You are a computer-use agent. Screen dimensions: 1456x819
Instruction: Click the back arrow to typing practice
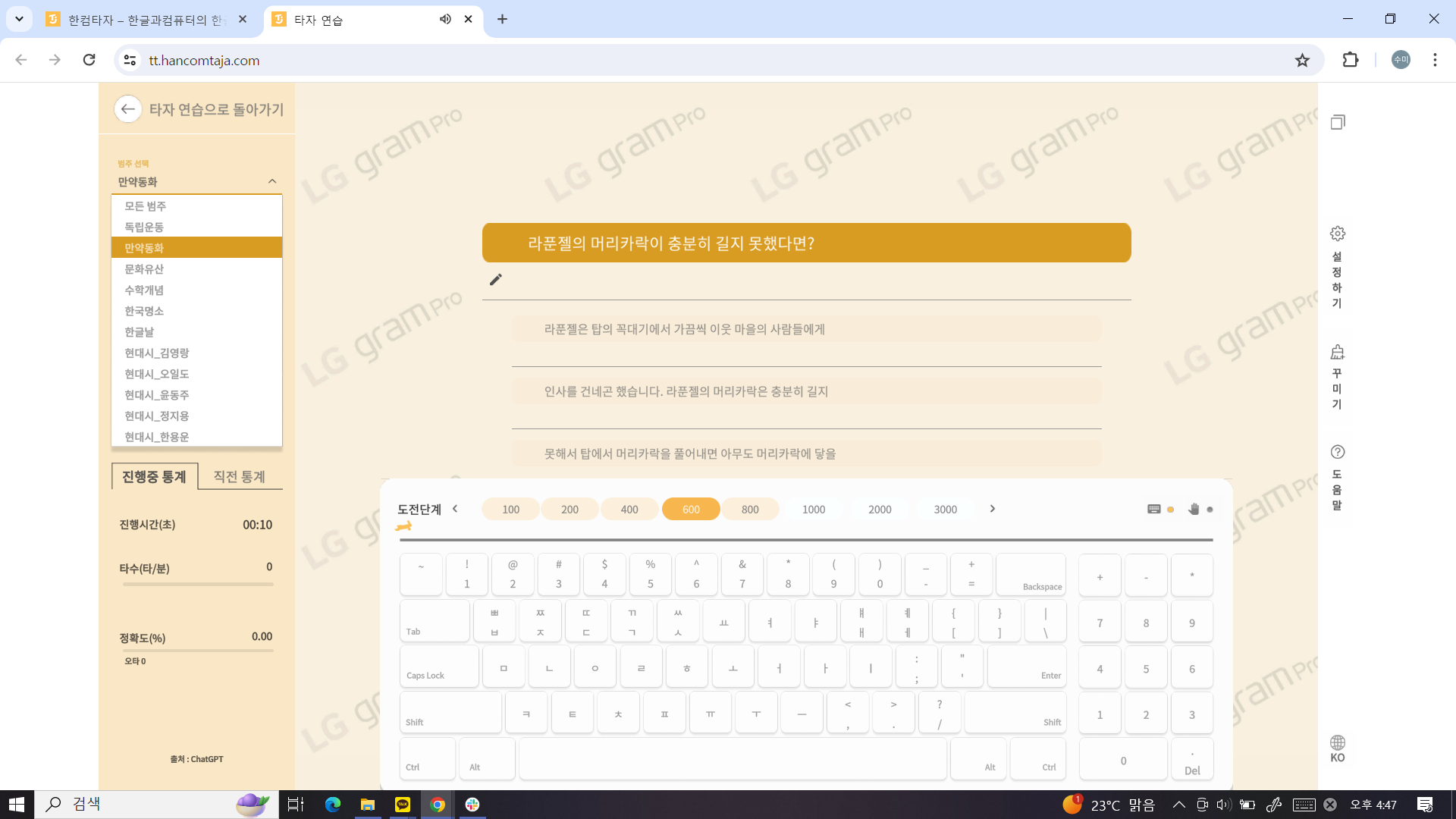(128, 109)
